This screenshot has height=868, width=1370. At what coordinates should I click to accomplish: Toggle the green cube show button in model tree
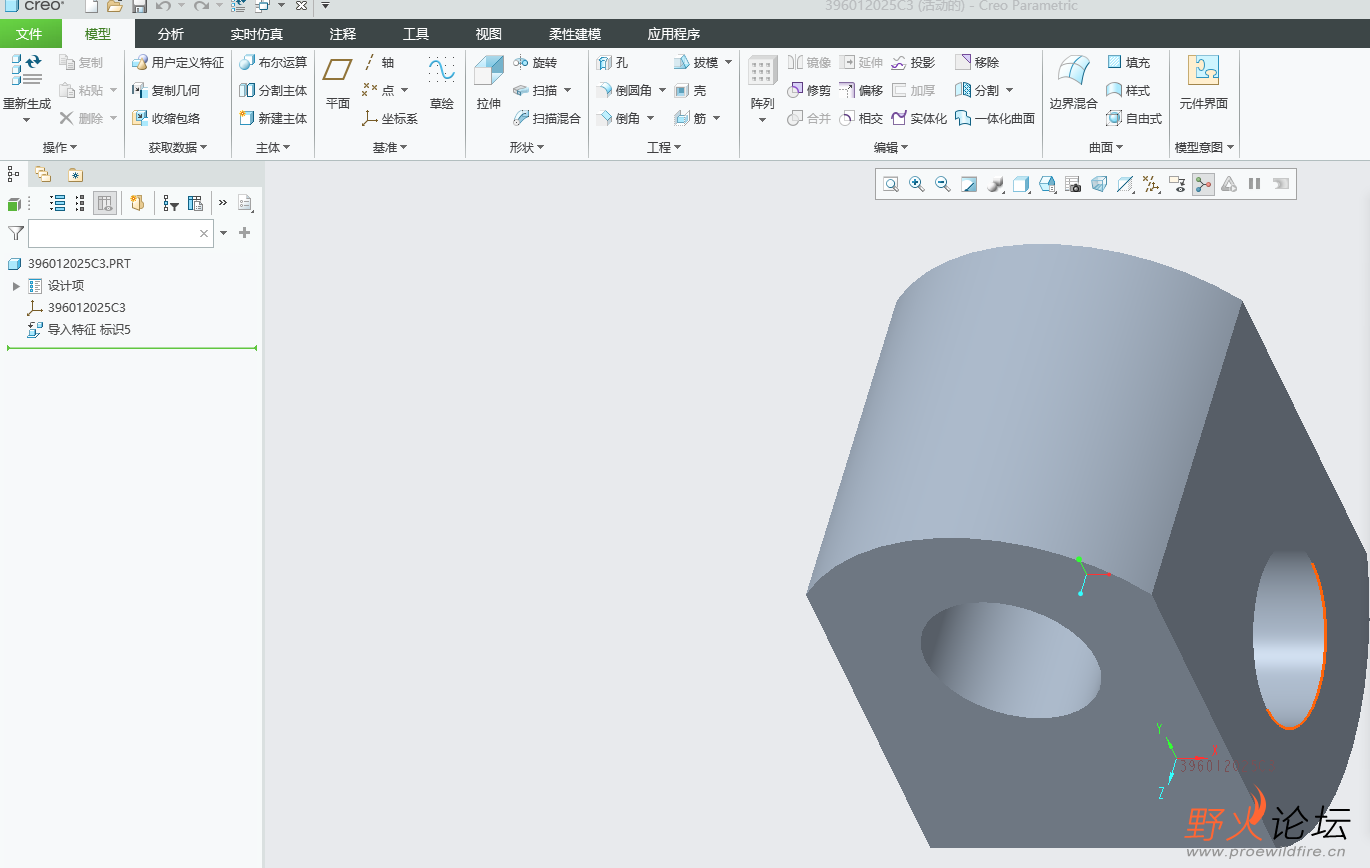point(14,204)
